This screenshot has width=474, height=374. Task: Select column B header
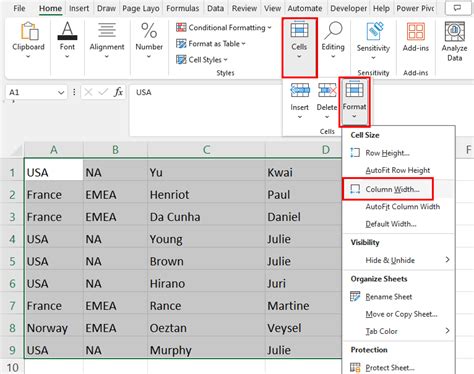click(x=115, y=150)
